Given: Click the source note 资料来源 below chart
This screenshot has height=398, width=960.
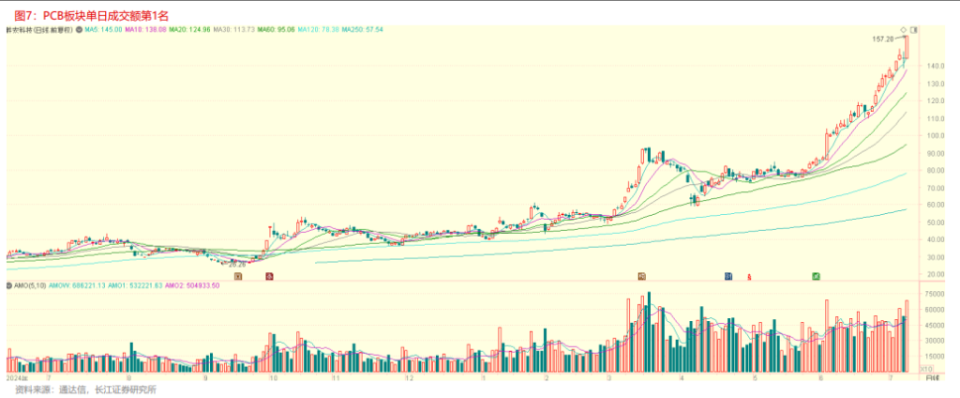Looking at the screenshot, I should tap(85, 390).
